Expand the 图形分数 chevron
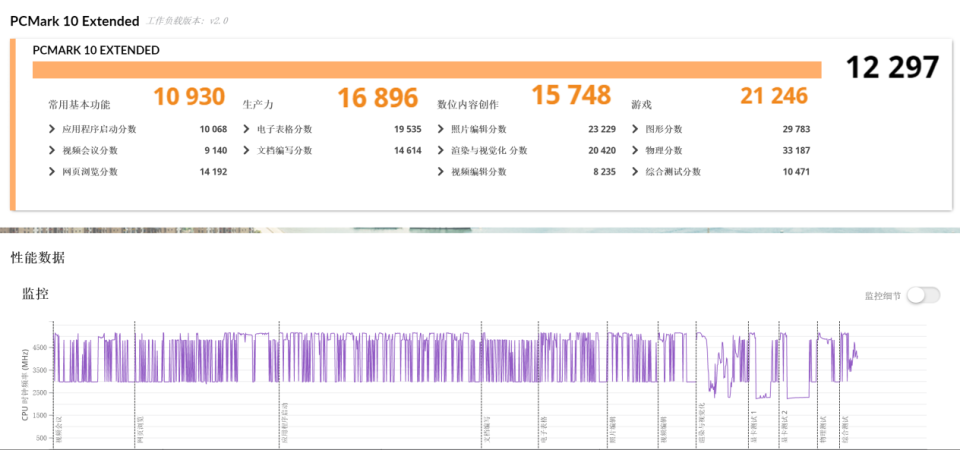This screenshot has height=450, width=960. click(635, 129)
